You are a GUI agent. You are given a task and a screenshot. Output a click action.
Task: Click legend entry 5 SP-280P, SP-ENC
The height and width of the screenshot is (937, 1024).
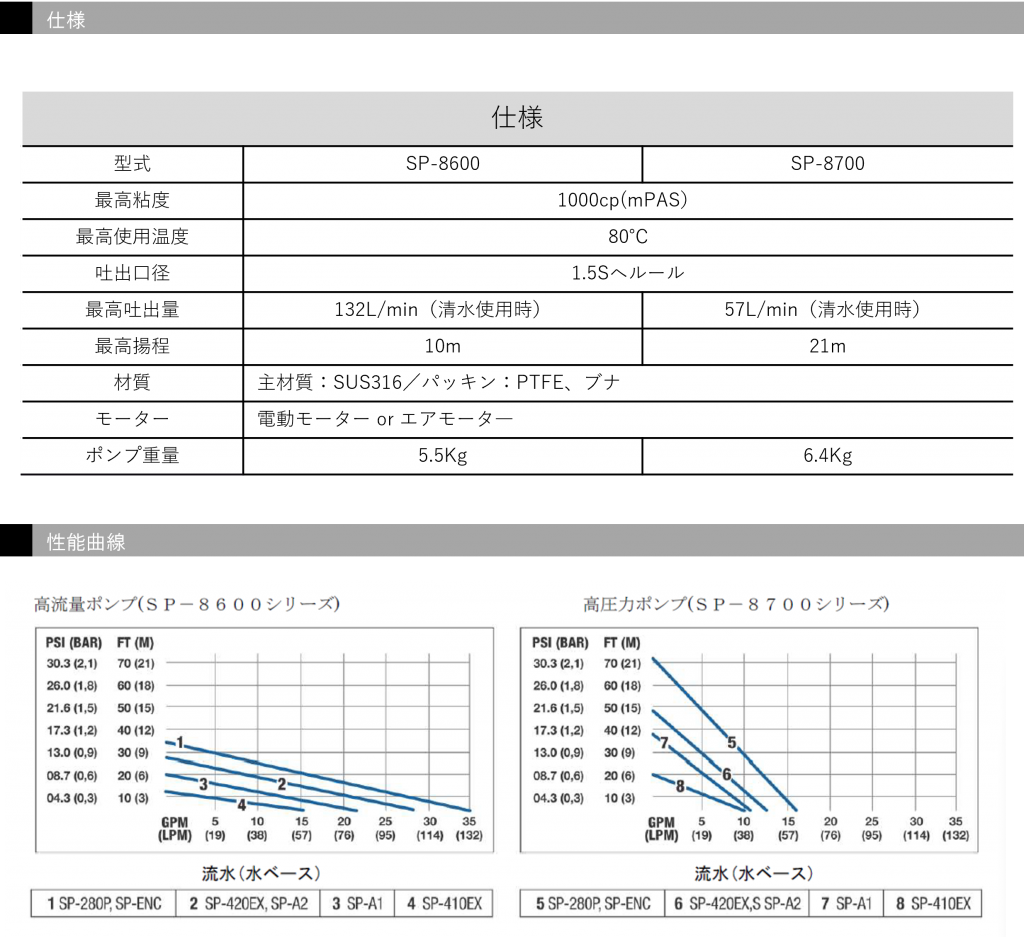(592, 904)
